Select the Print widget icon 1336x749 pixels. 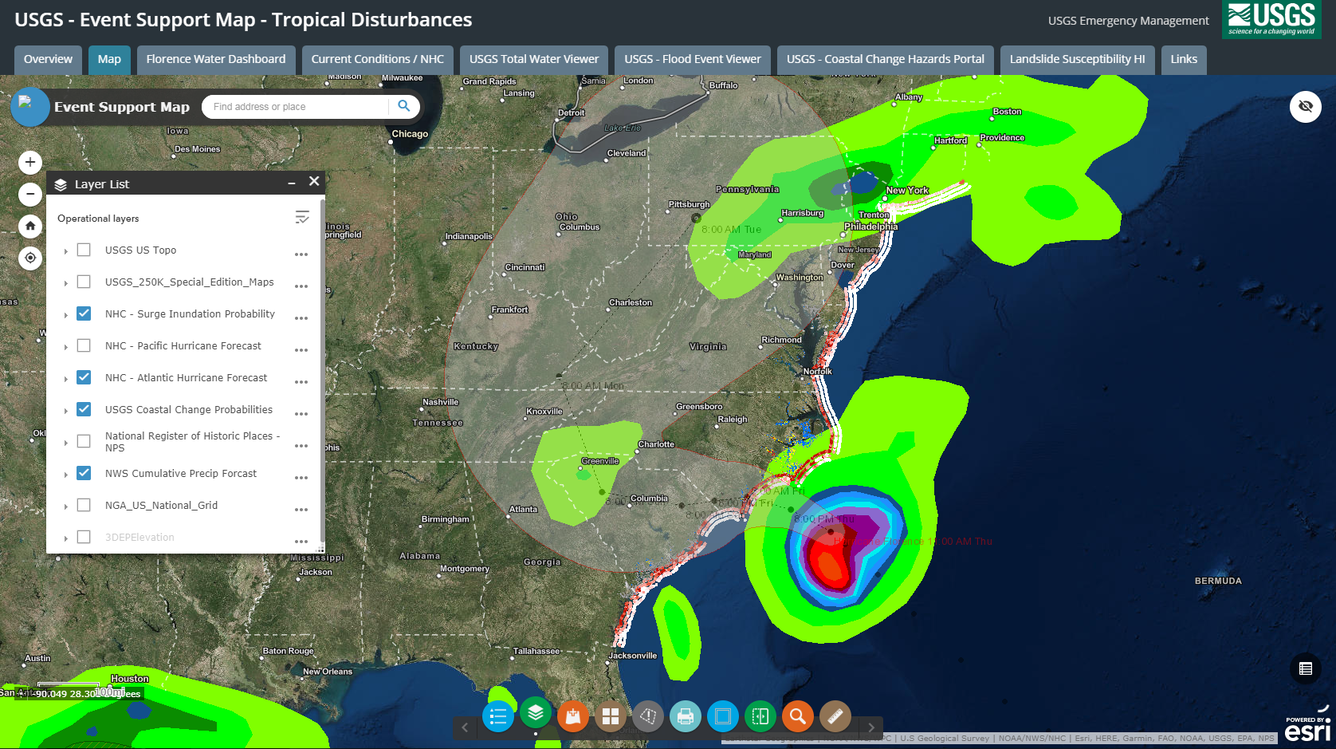pyautogui.click(x=685, y=716)
